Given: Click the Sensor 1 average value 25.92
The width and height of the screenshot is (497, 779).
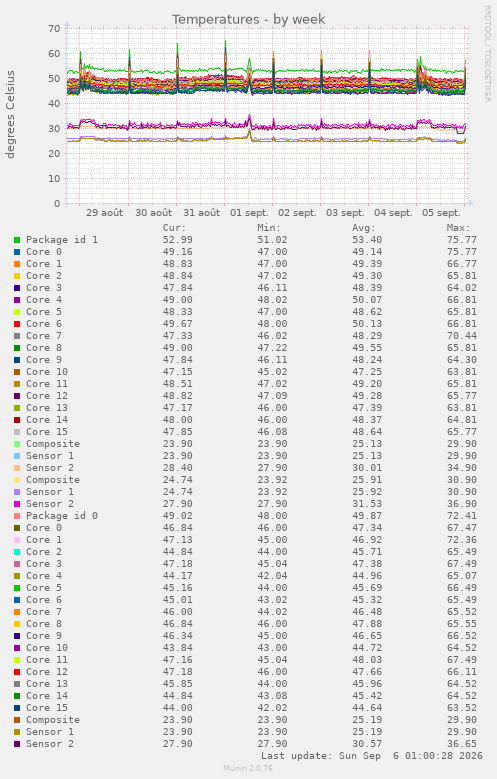Looking at the screenshot, I should (x=367, y=492).
